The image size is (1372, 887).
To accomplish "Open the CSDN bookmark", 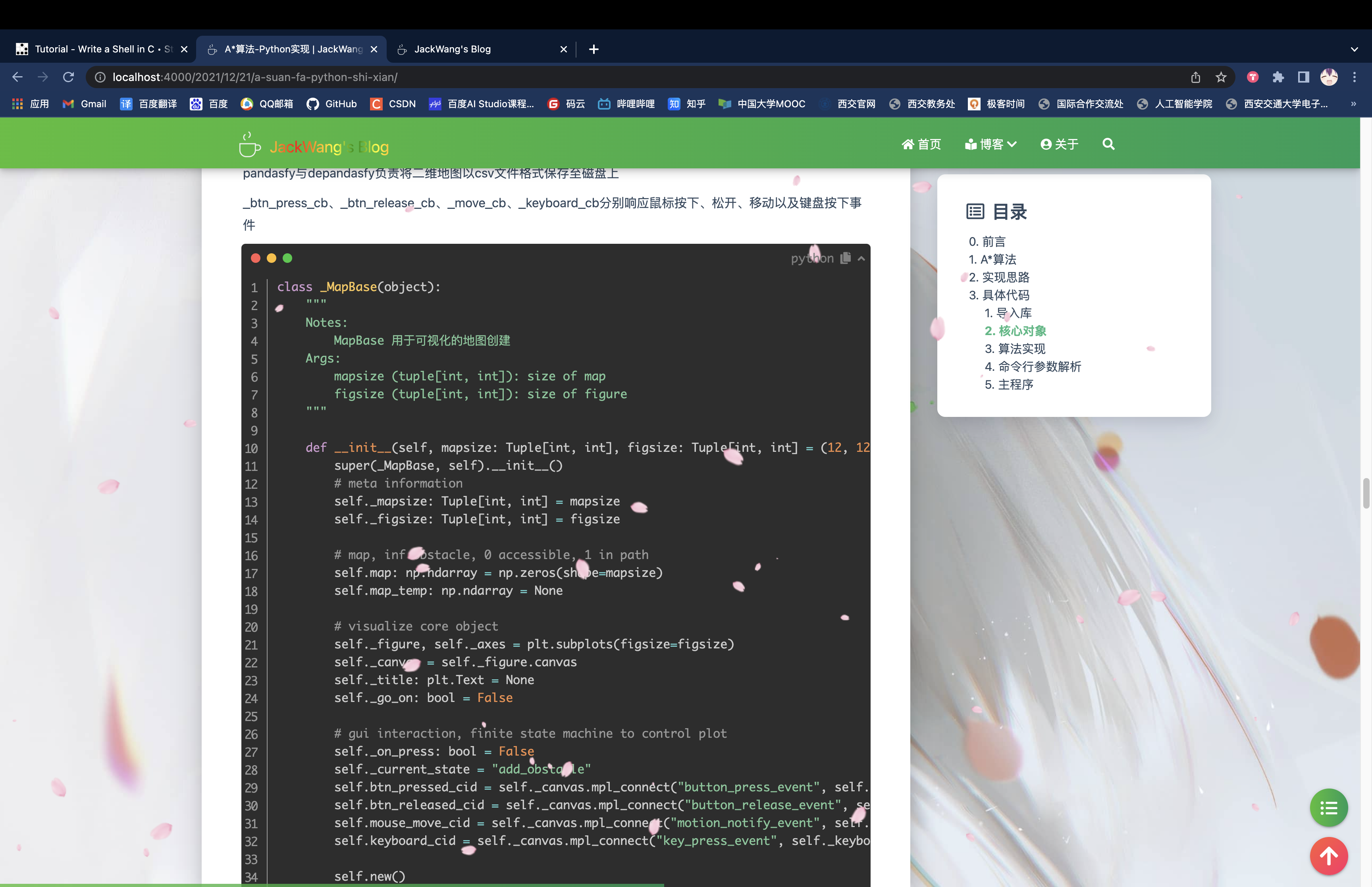I will (393, 104).
